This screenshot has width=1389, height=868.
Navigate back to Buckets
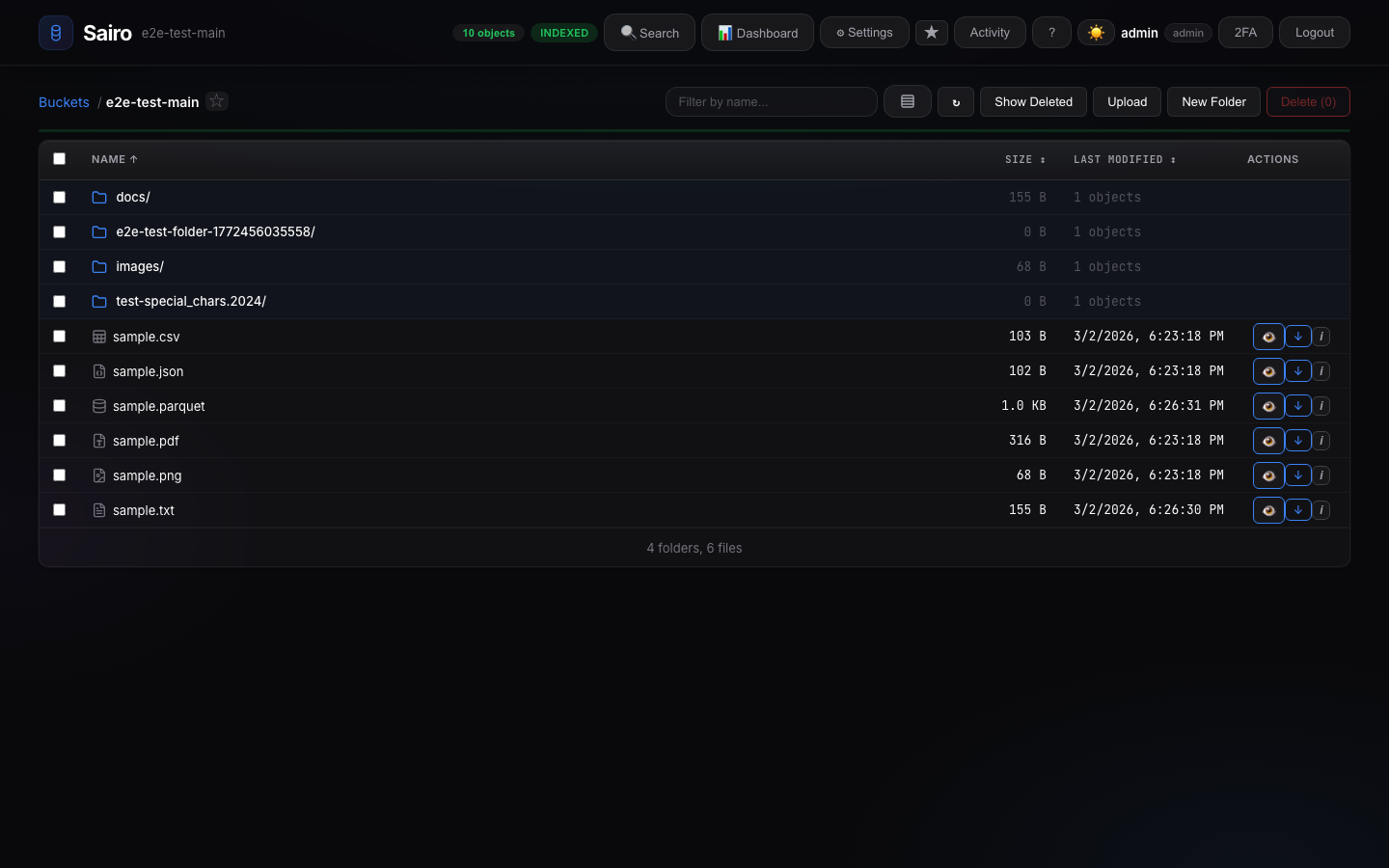pyautogui.click(x=64, y=101)
